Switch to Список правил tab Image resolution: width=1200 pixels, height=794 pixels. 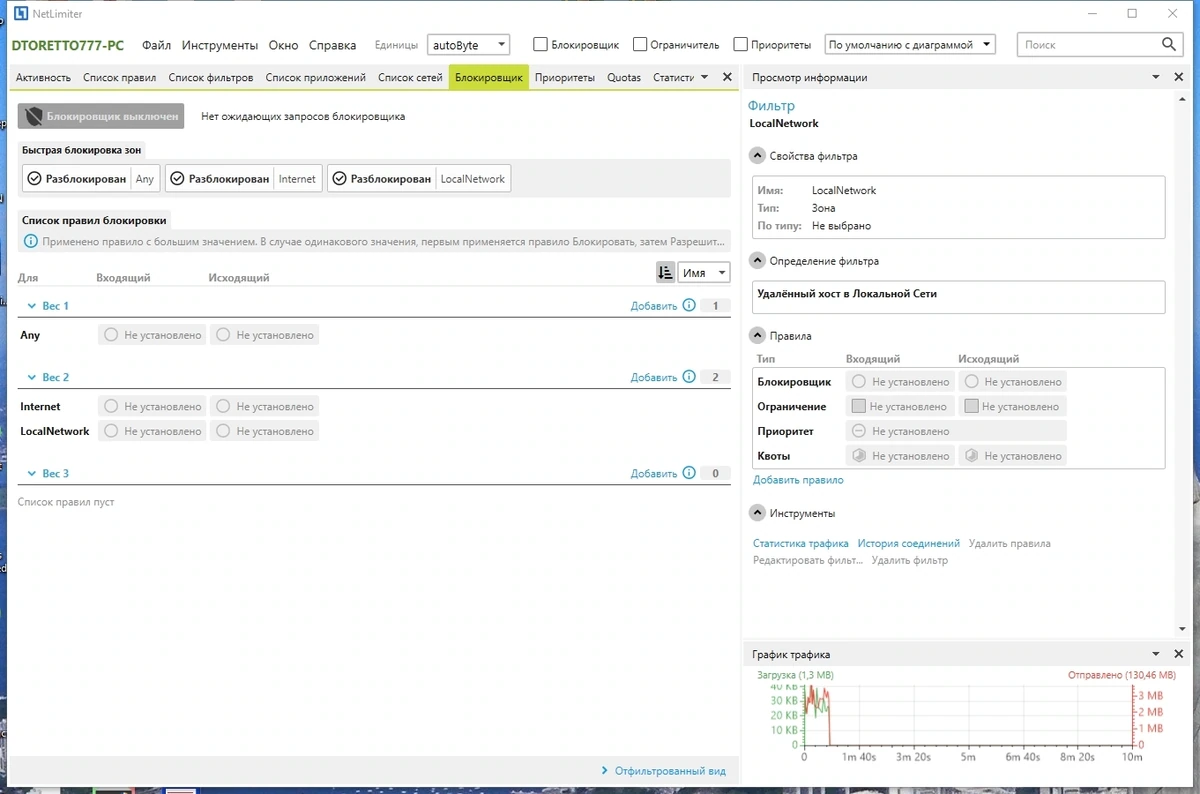119,77
